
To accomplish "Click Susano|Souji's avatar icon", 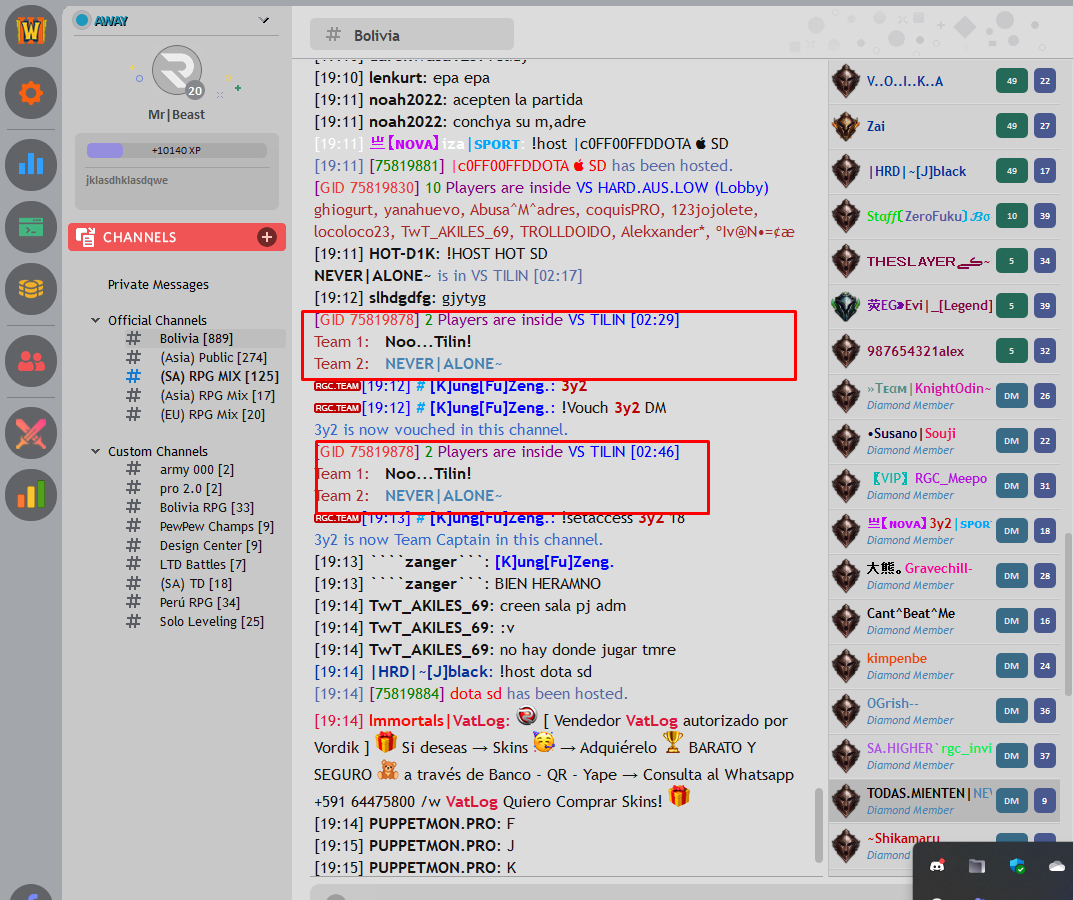I will coord(846,441).
